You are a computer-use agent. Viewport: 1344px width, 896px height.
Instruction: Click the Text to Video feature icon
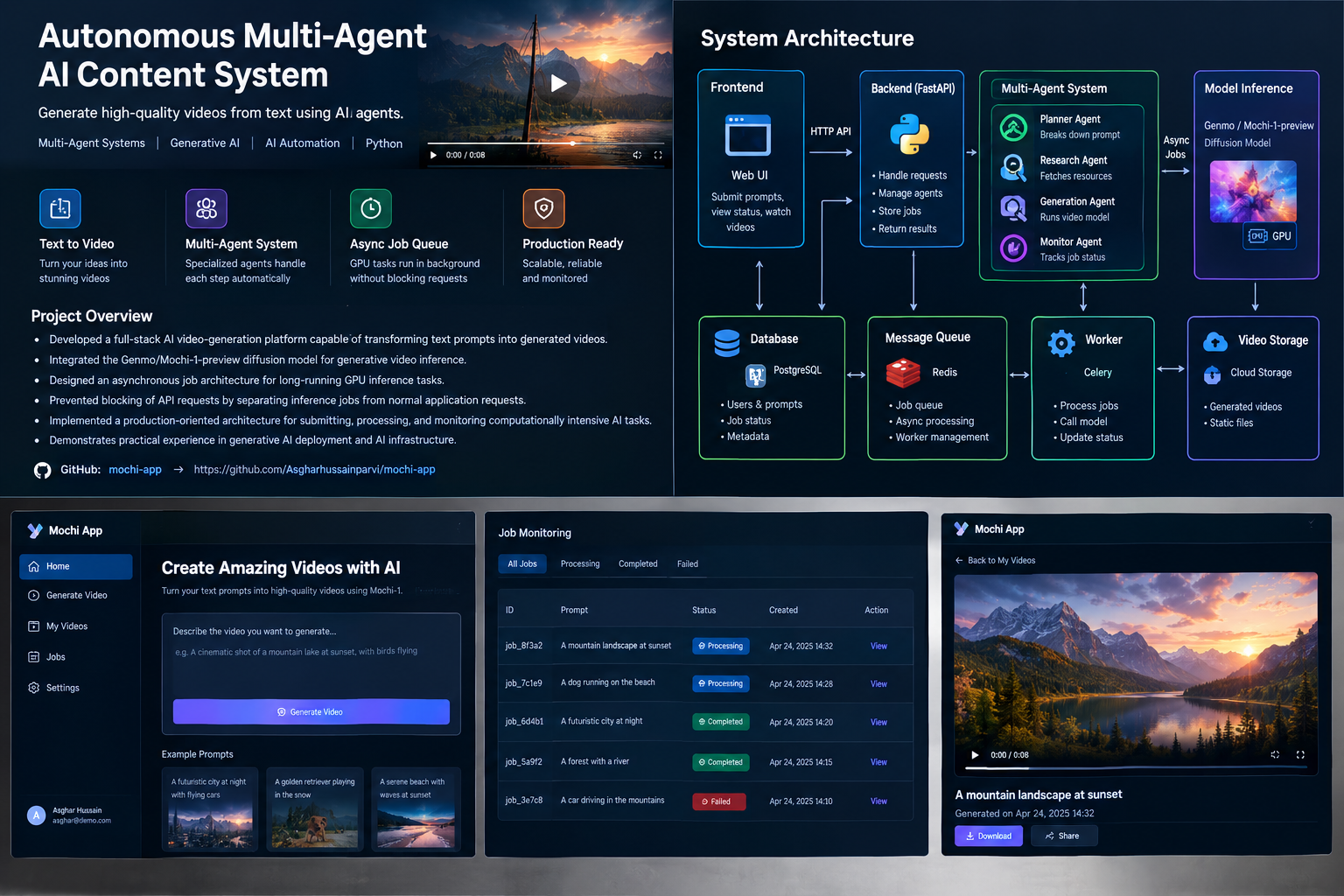click(x=60, y=208)
